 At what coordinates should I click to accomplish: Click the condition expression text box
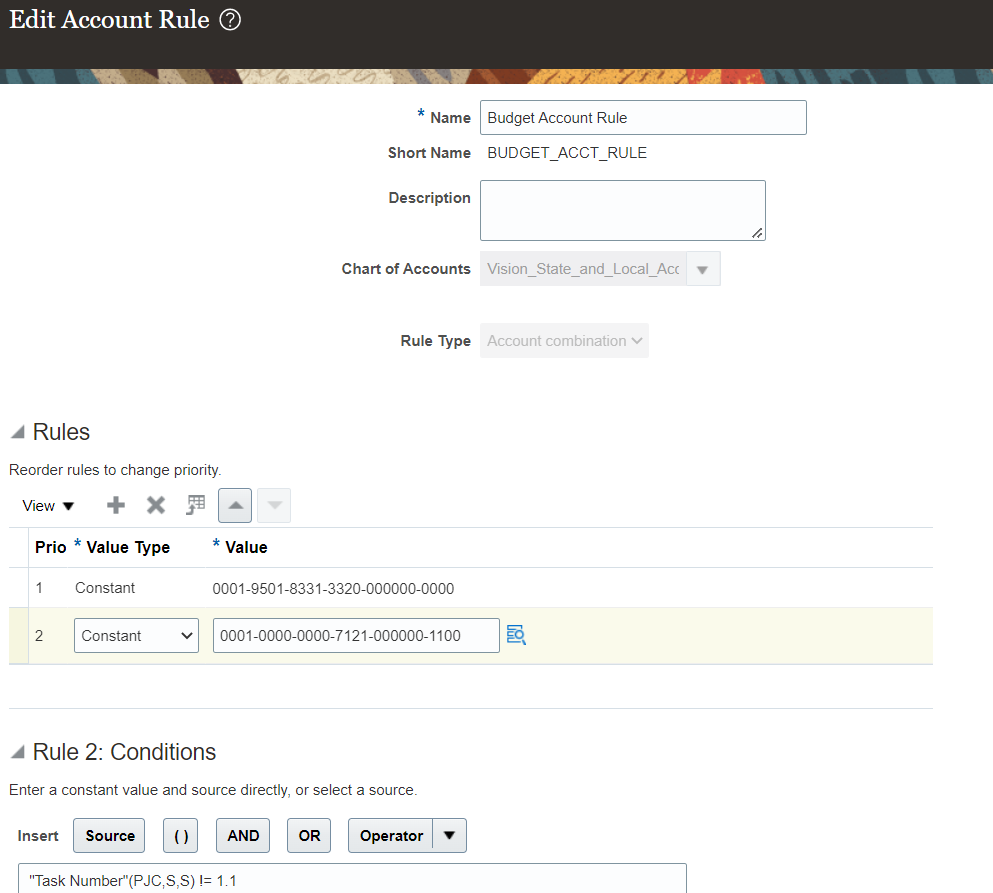click(x=352, y=879)
